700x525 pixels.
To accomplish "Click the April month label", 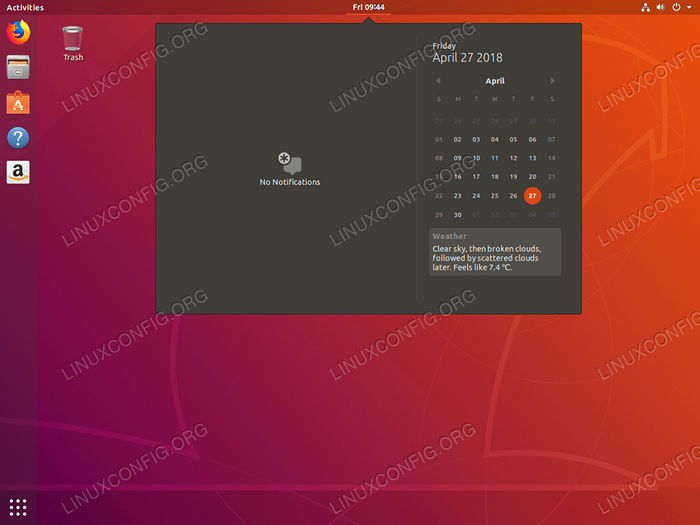I will point(495,81).
